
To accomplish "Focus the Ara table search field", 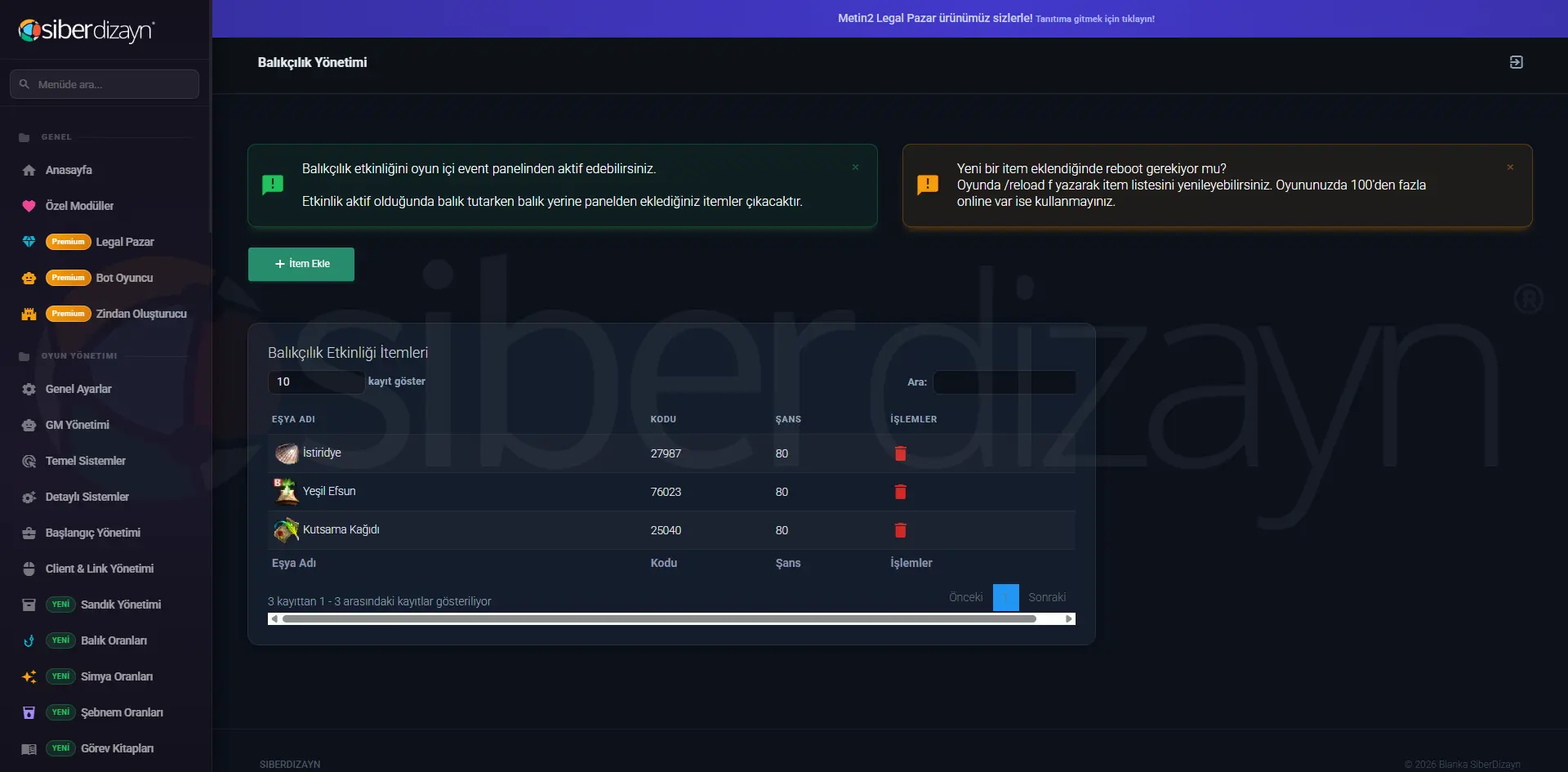I will [1004, 382].
